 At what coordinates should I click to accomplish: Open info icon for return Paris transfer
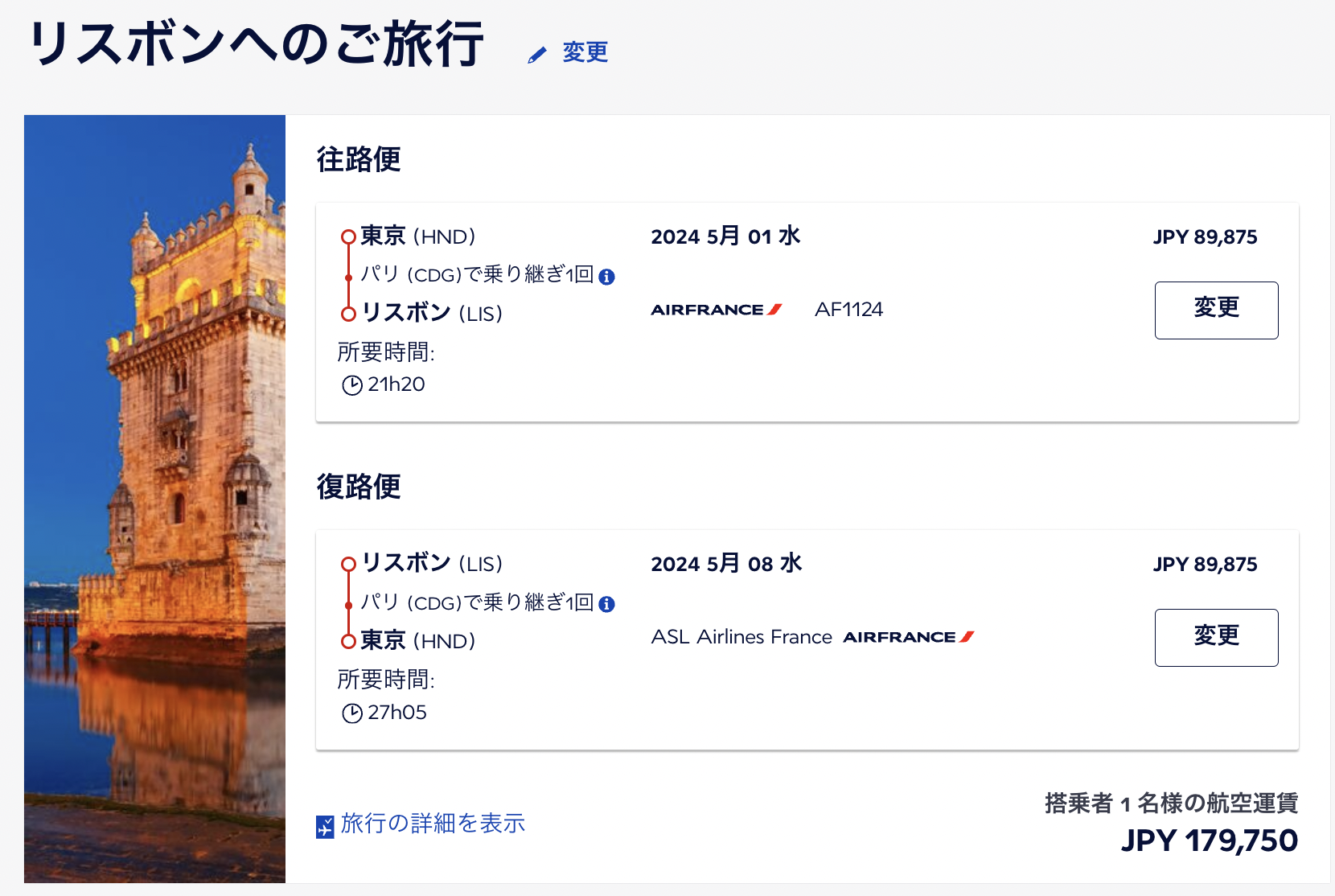[607, 604]
